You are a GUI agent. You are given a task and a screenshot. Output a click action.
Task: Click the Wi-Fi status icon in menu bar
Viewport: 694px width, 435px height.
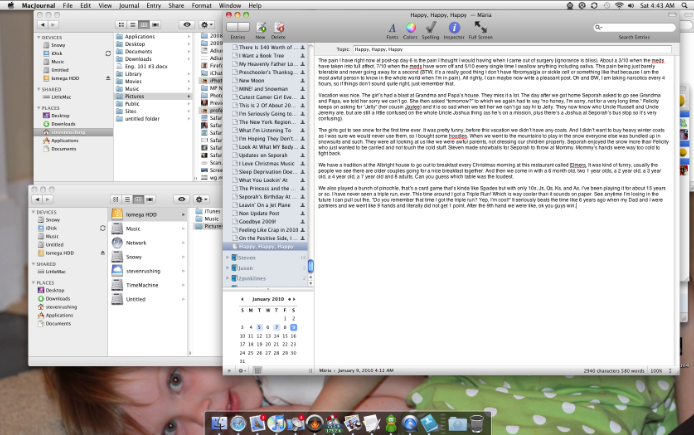coord(619,5)
